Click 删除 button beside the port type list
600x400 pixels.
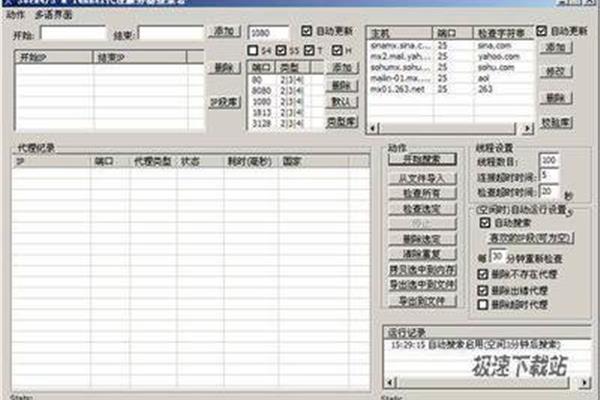click(x=342, y=85)
